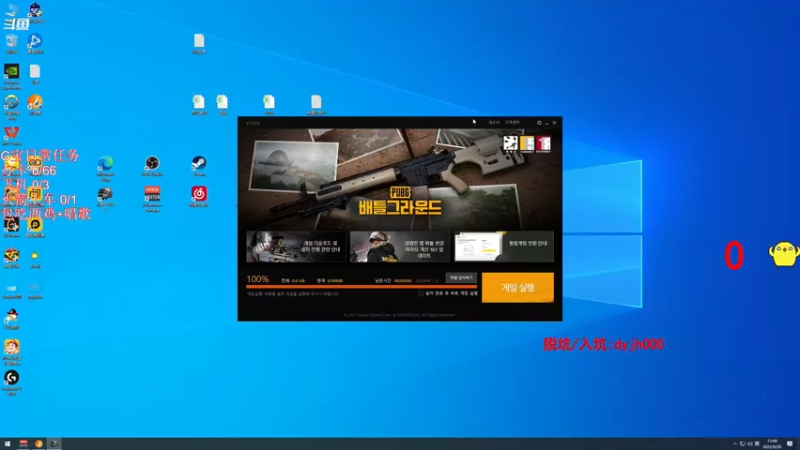
Task: Click the orange round icon on the taskbar
Action: coord(39,444)
